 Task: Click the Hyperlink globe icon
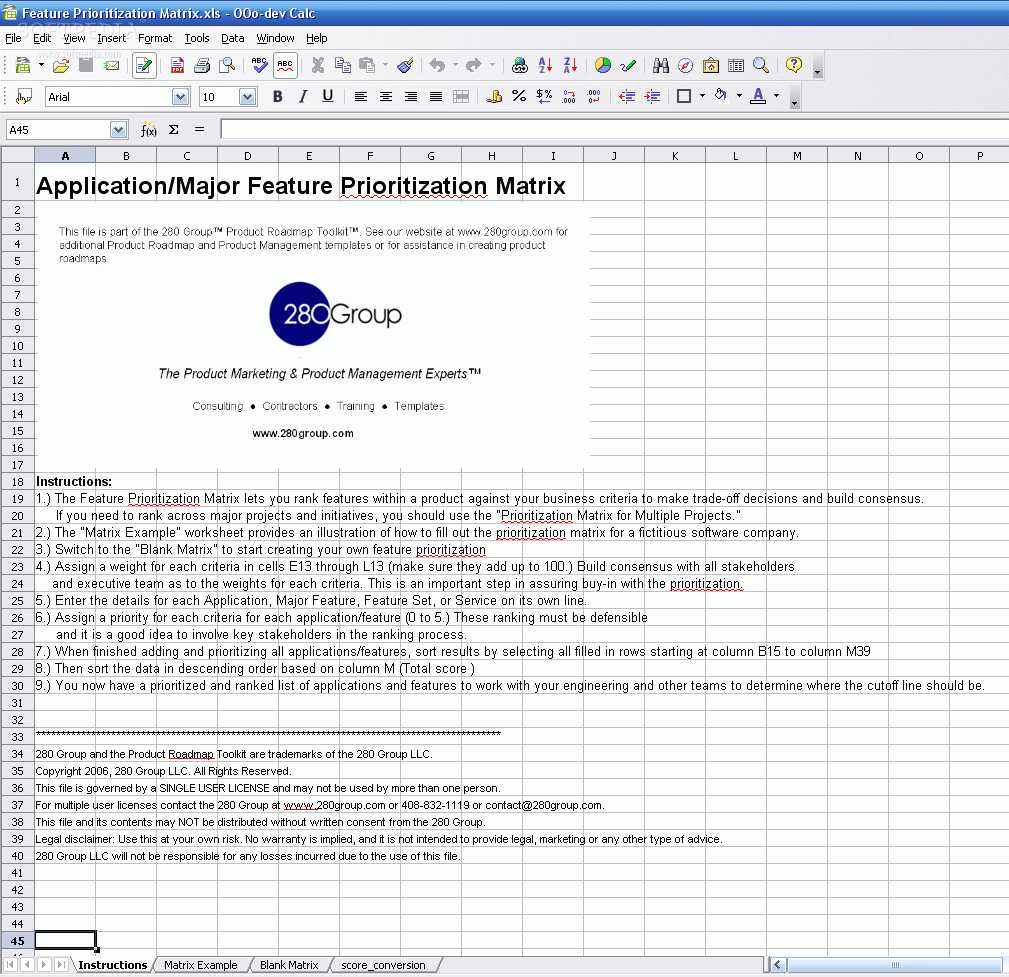click(520, 65)
